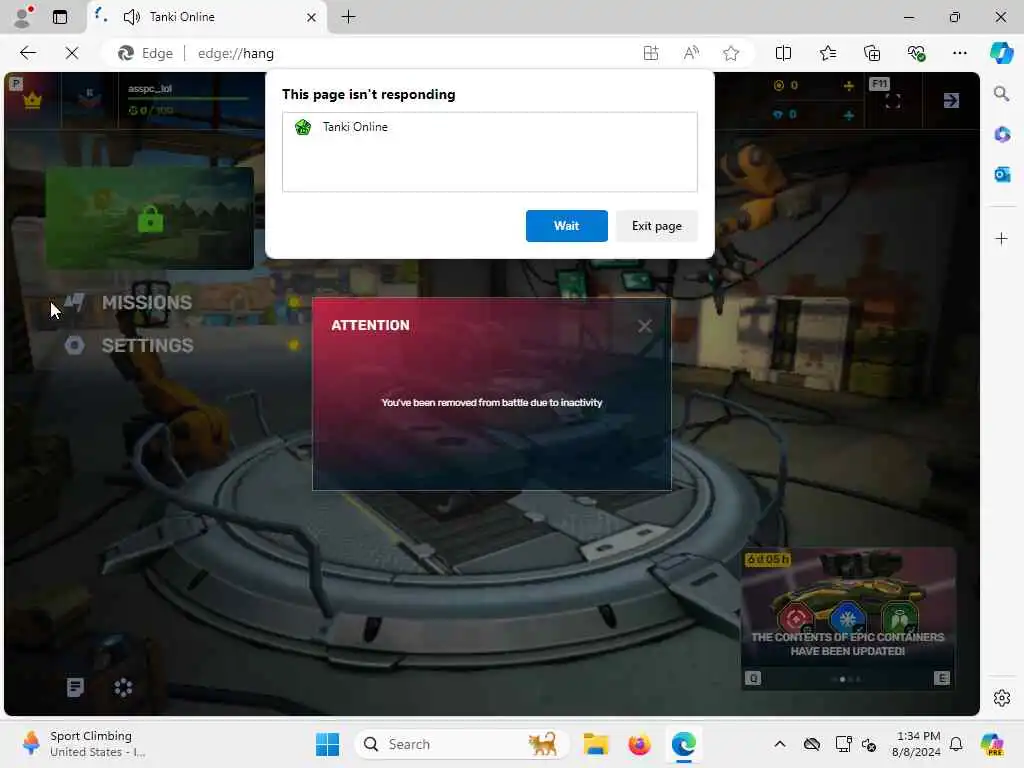Open the game SETTINGS menu item
1024x768 pixels.
click(x=147, y=345)
